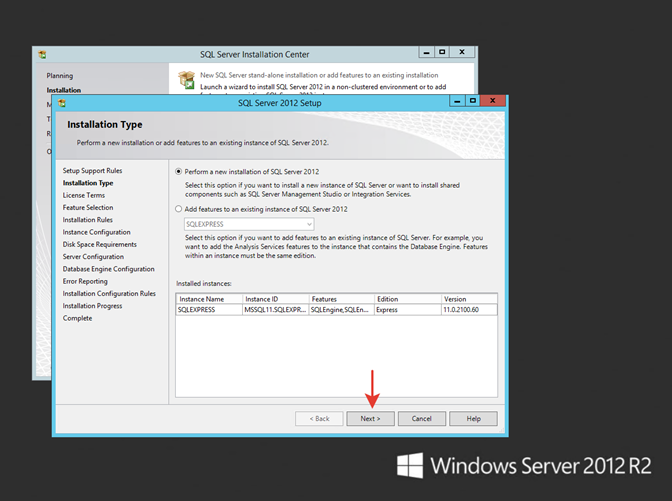
Task: Click Edition column header
Action: click(x=408, y=299)
